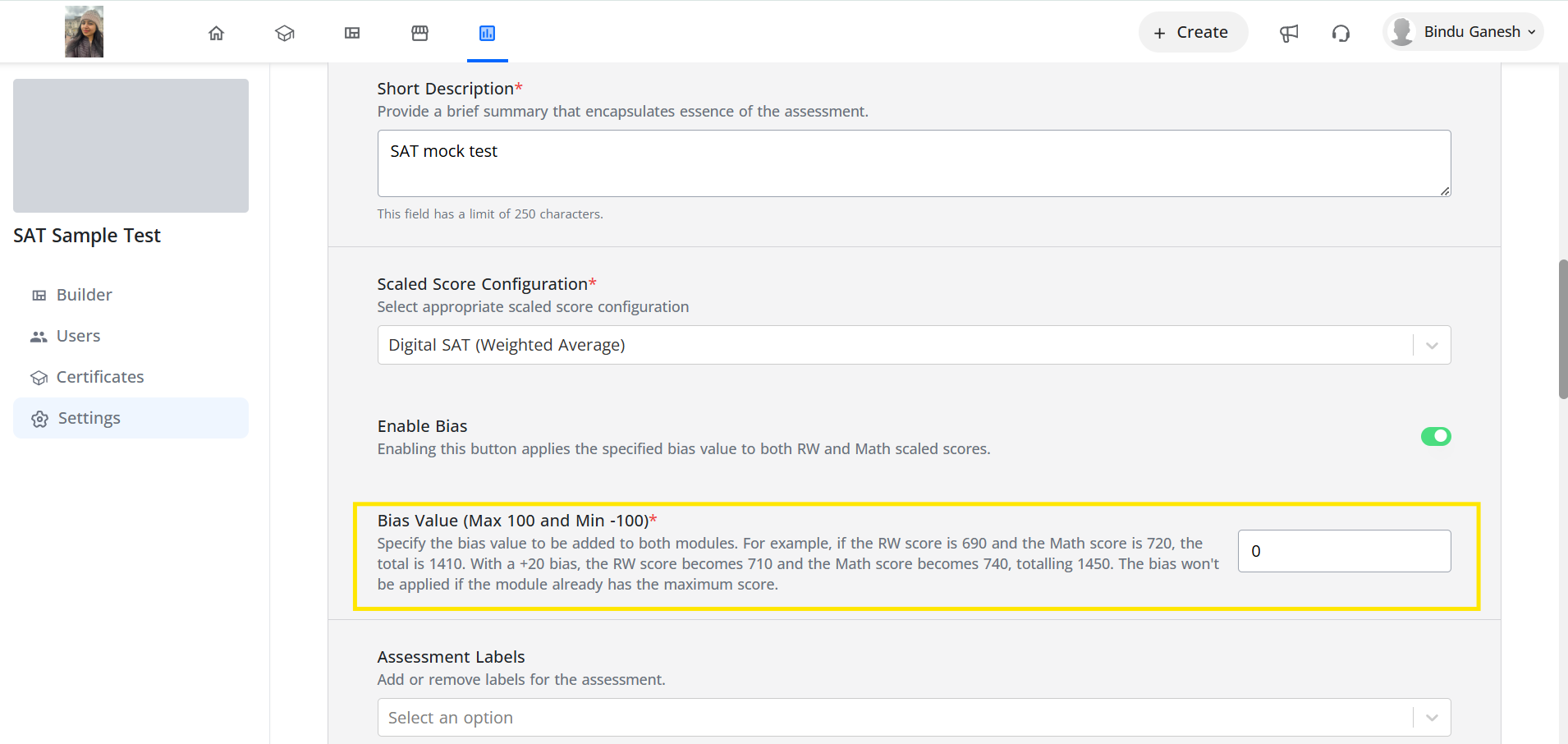Select the assessment chart icon tab
The height and width of the screenshot is (744, 1568).
[x=487, y=33]
